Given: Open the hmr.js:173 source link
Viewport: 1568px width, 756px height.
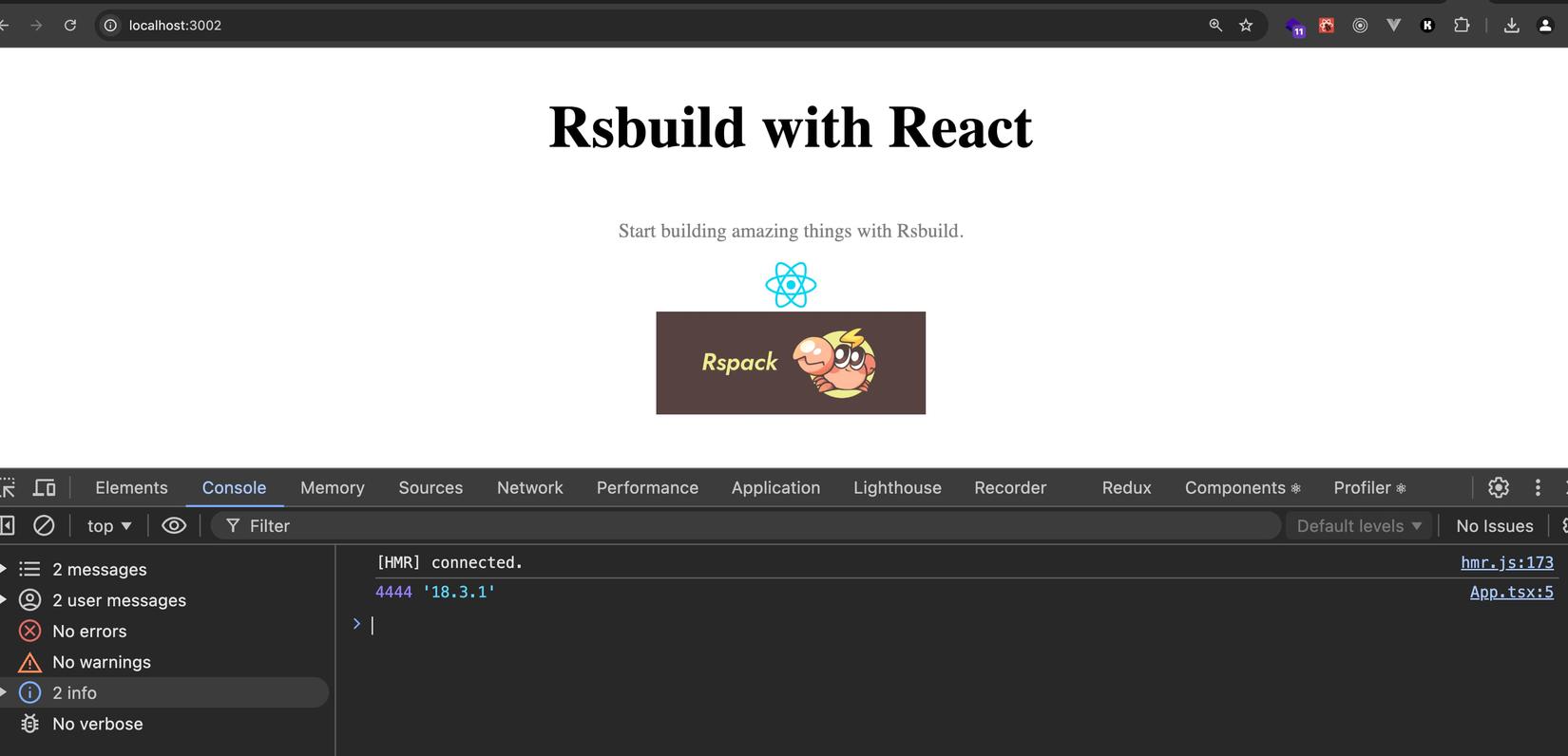Looking at the screenshot, I should point(1507,562).
